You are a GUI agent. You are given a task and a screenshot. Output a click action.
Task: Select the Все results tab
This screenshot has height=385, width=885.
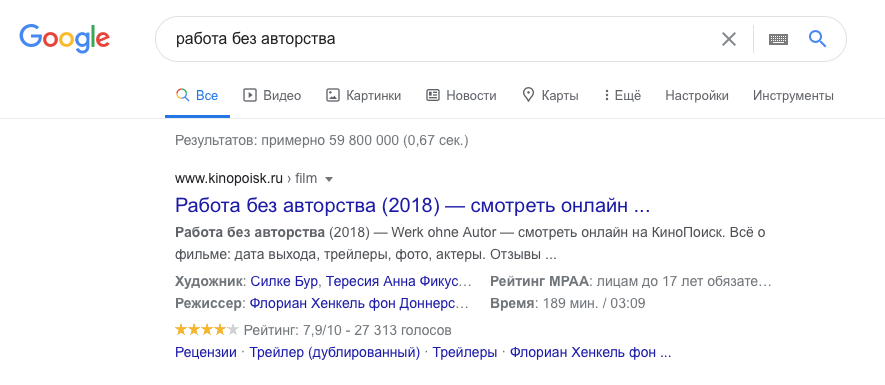click(x=197, y=95)
